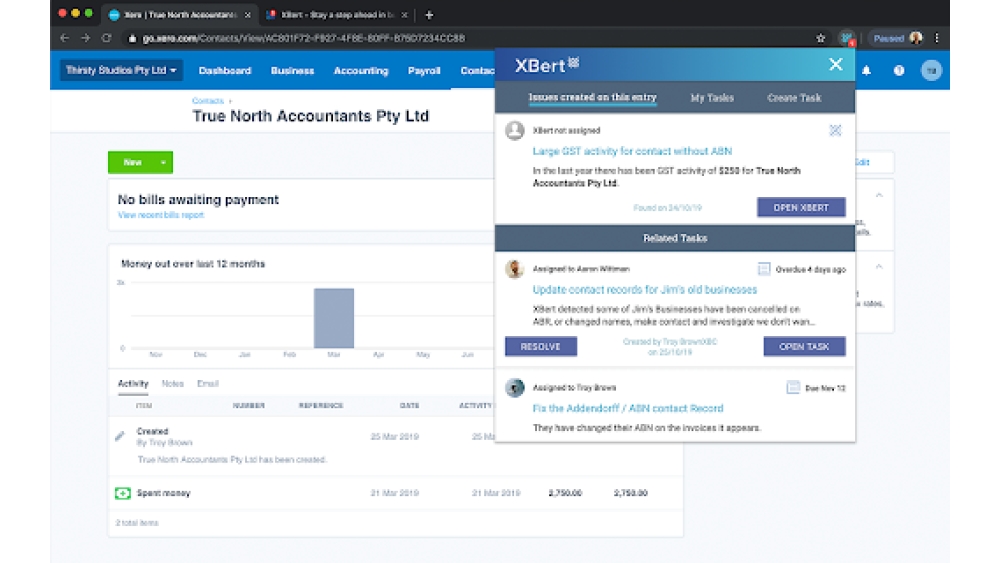Open Payroll menu
Screen dimensions: 1000x563
click(x=424, y=71)
